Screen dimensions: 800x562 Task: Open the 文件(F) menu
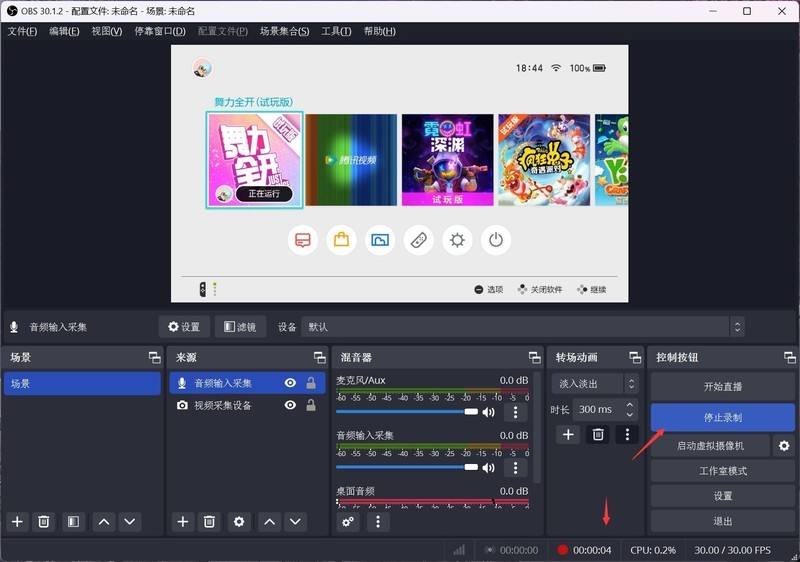pyautogui.click(x=22, y=31)
